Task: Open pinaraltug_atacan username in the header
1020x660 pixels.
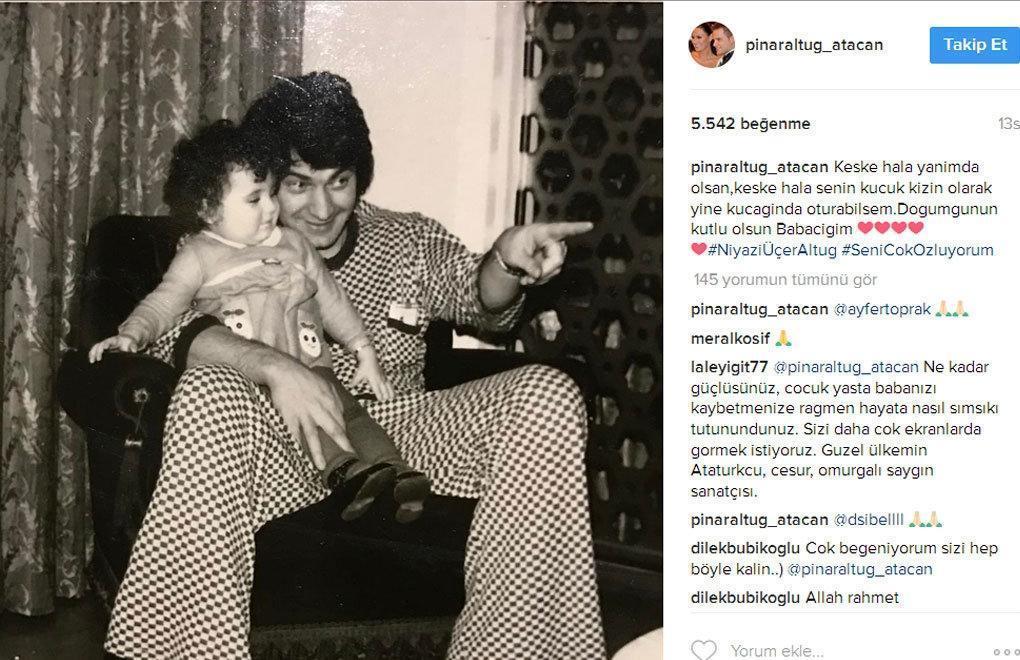Action: [814, 45]
